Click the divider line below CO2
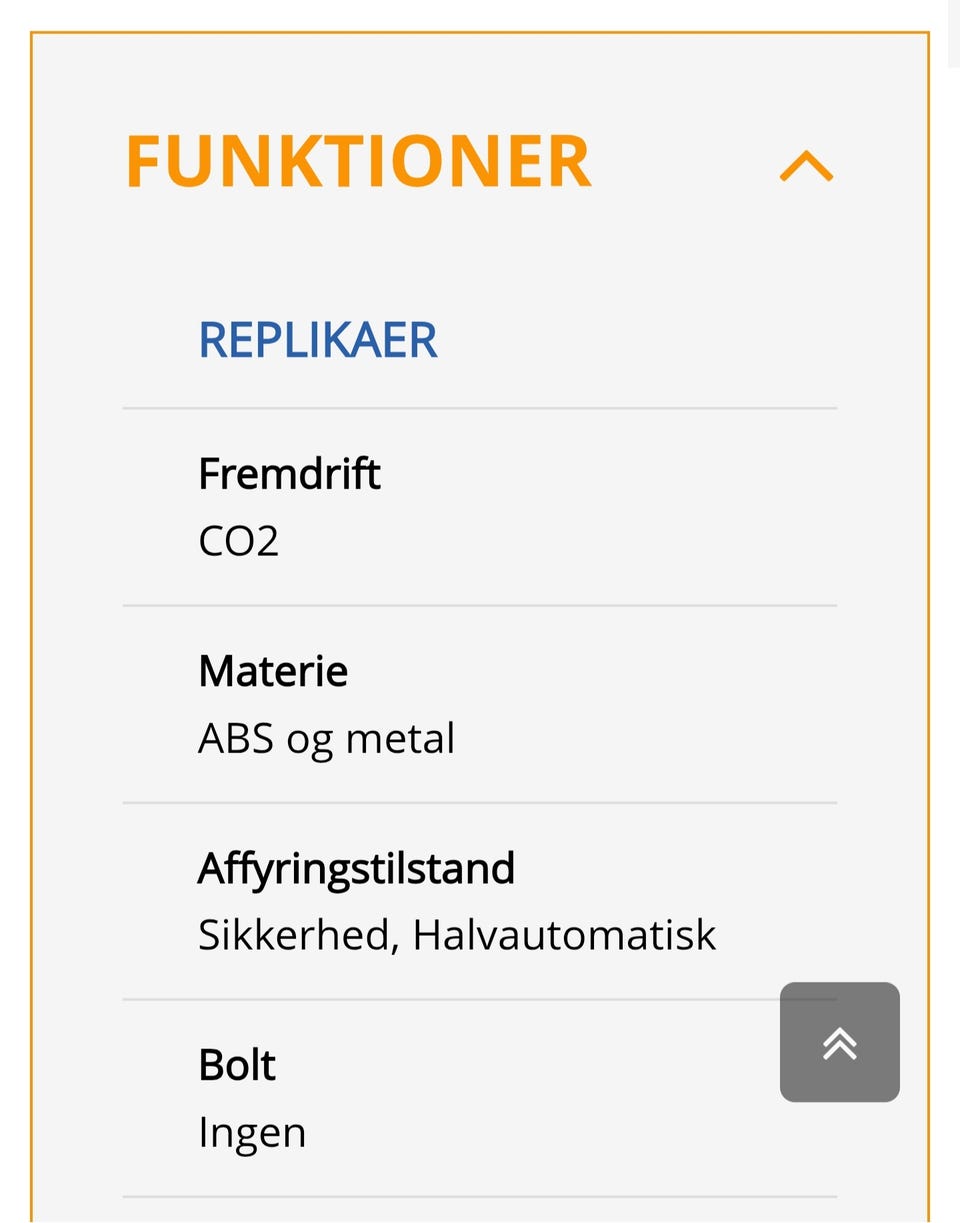Screen dimensions: 960x1223 coord(480,605)
